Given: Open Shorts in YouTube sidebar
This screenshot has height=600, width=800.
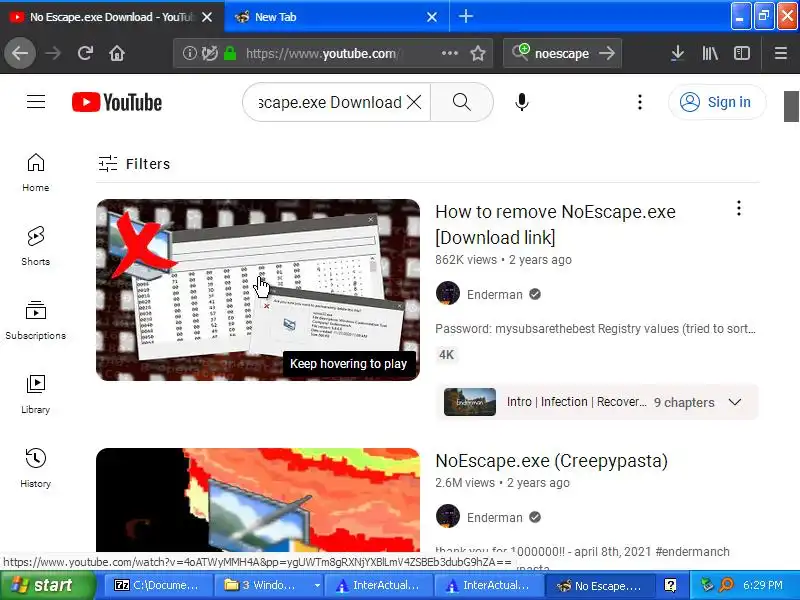Looking at the screenshot, I should coord(36,246).
